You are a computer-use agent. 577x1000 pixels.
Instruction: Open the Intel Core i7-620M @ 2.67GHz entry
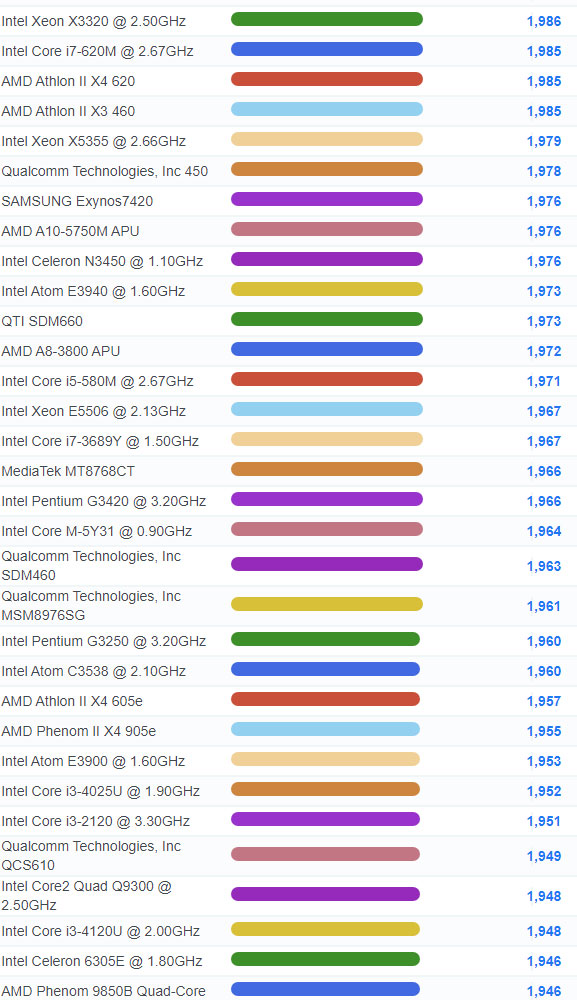[98, 51]
